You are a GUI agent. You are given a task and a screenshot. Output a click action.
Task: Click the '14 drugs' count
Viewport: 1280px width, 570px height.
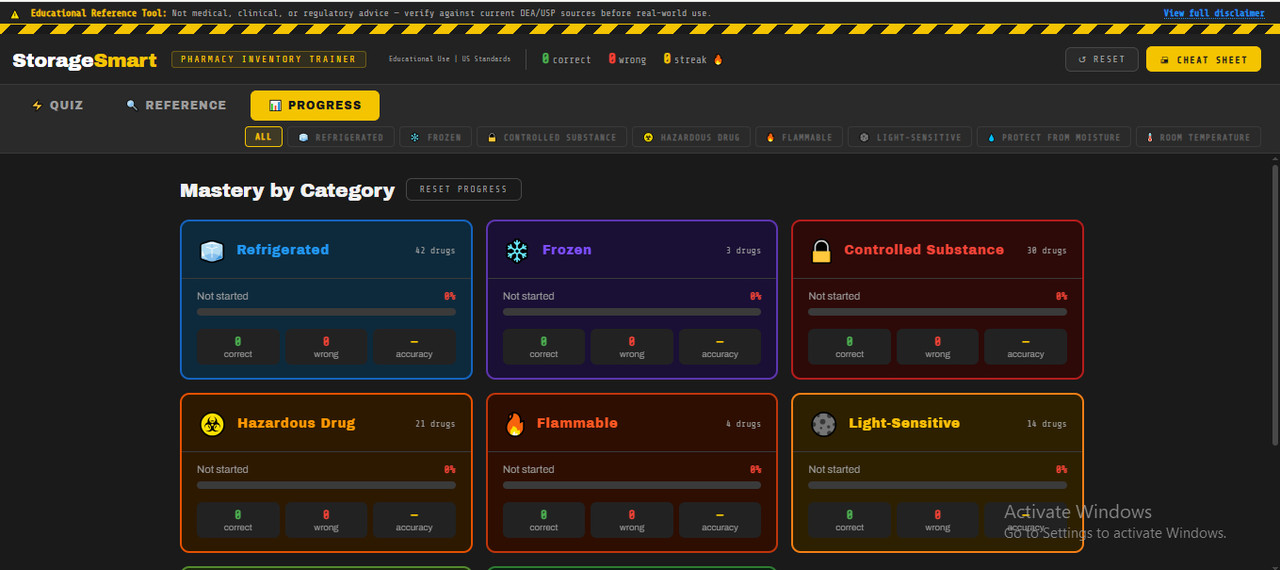[1047, 424]
